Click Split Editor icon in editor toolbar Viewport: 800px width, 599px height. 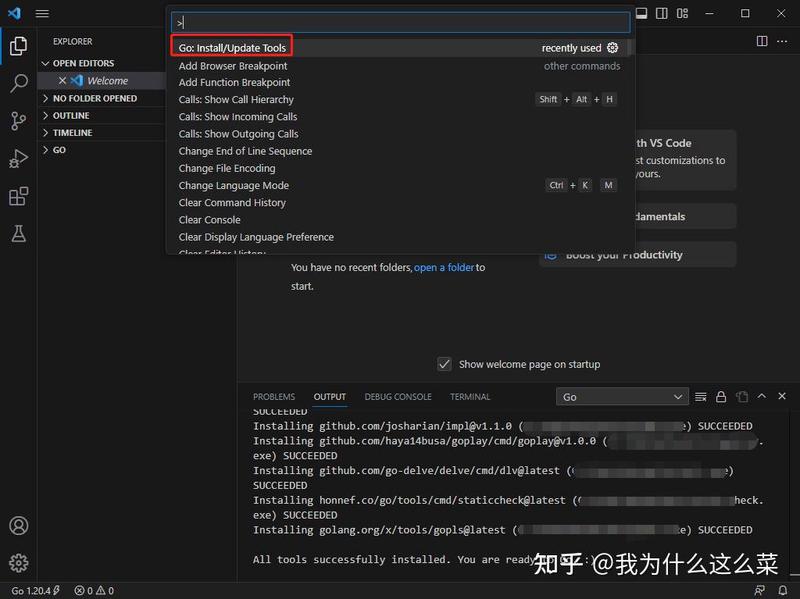[x=762, y=41]
